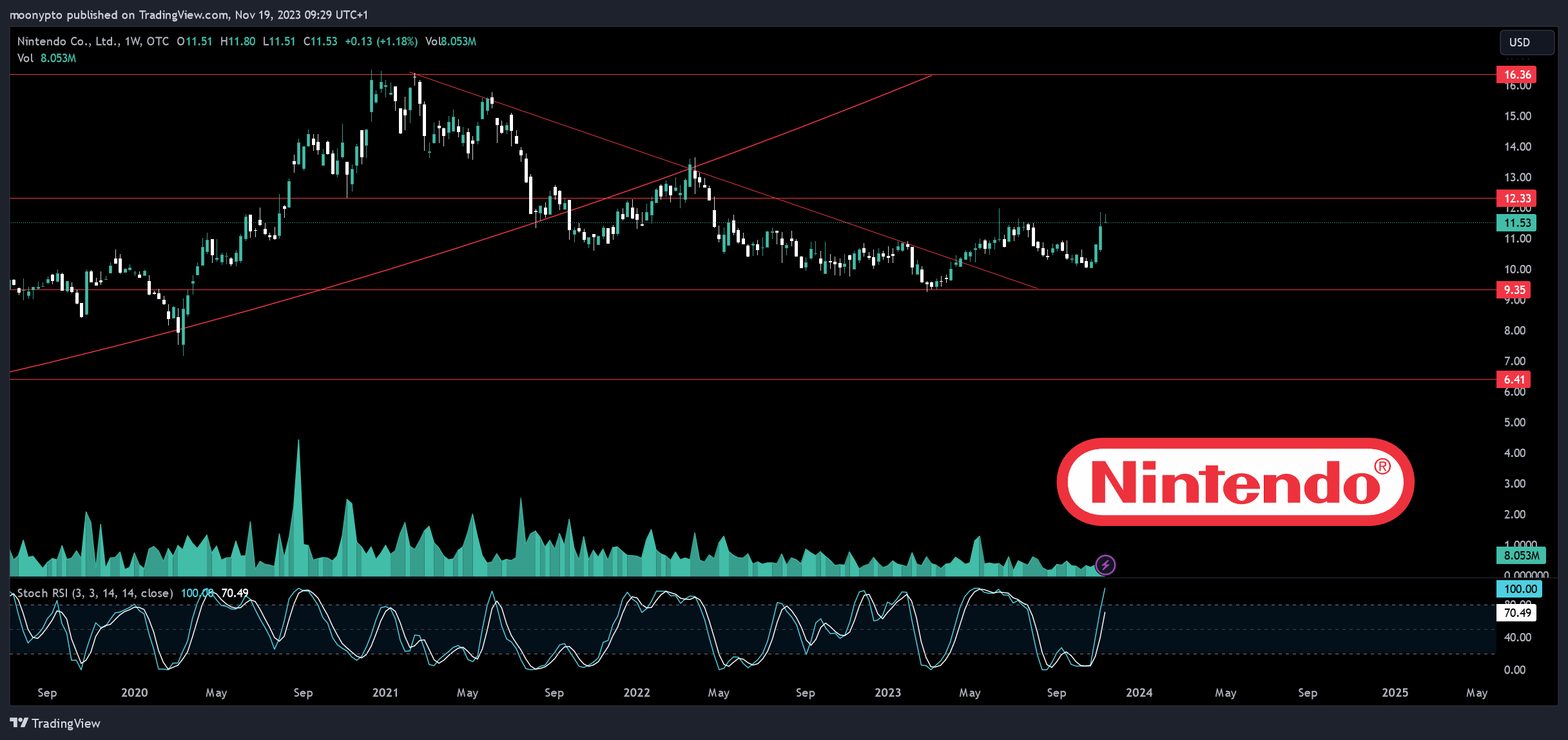Image resolution: width=1568 pixels, height=740 pixels.
Task: Click the C11.53 close value
Action: pos(320,41)
